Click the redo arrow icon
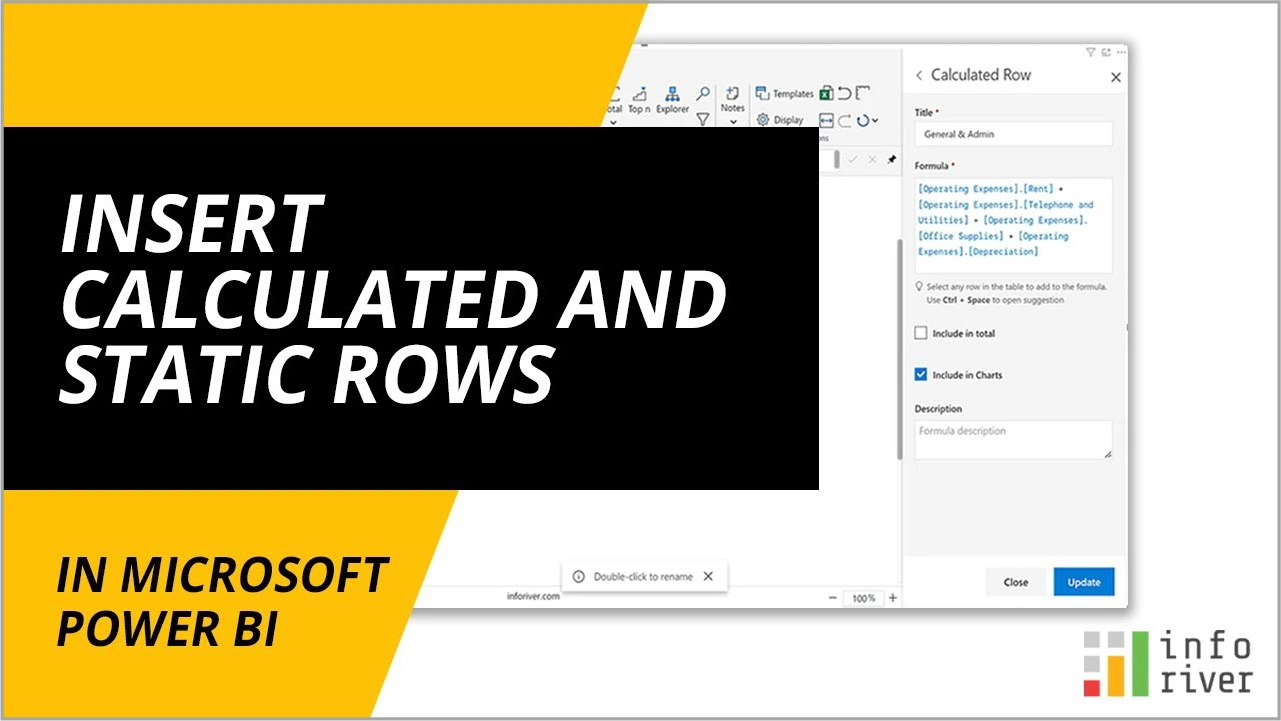The height and width of the screenshot is (721, 1281). coord(845,120)
